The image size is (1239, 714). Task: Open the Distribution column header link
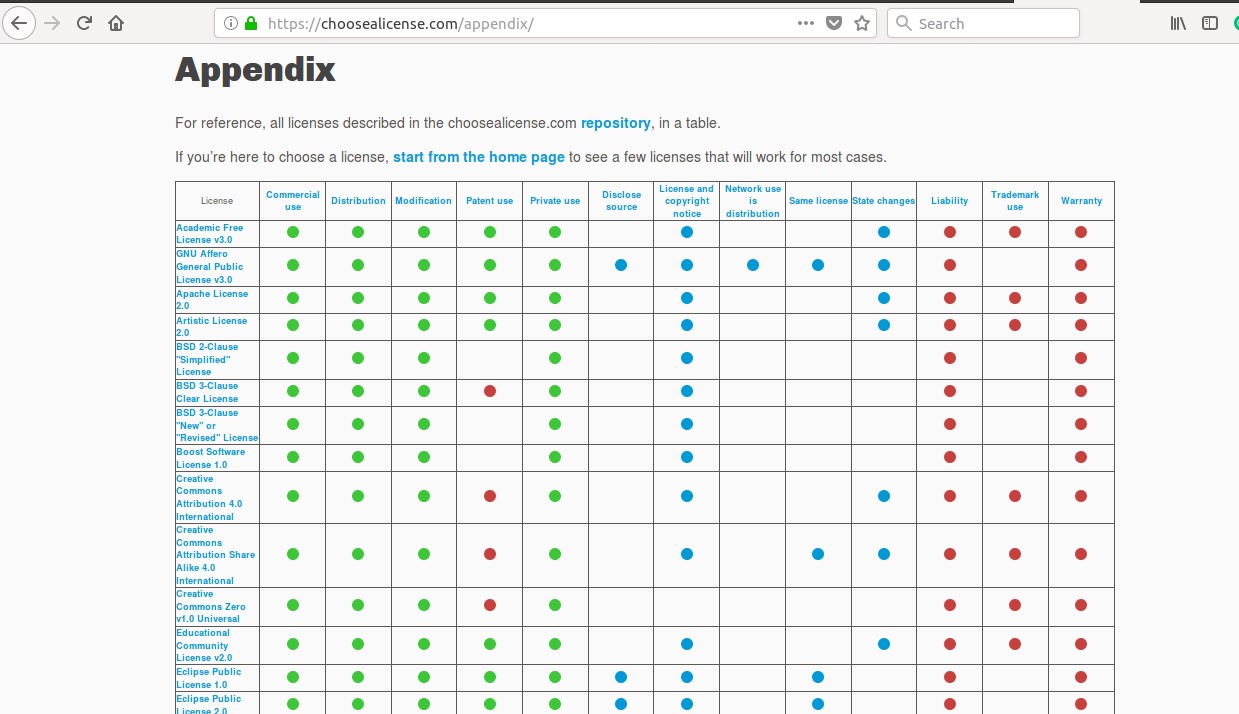click(x=358, y=201)
